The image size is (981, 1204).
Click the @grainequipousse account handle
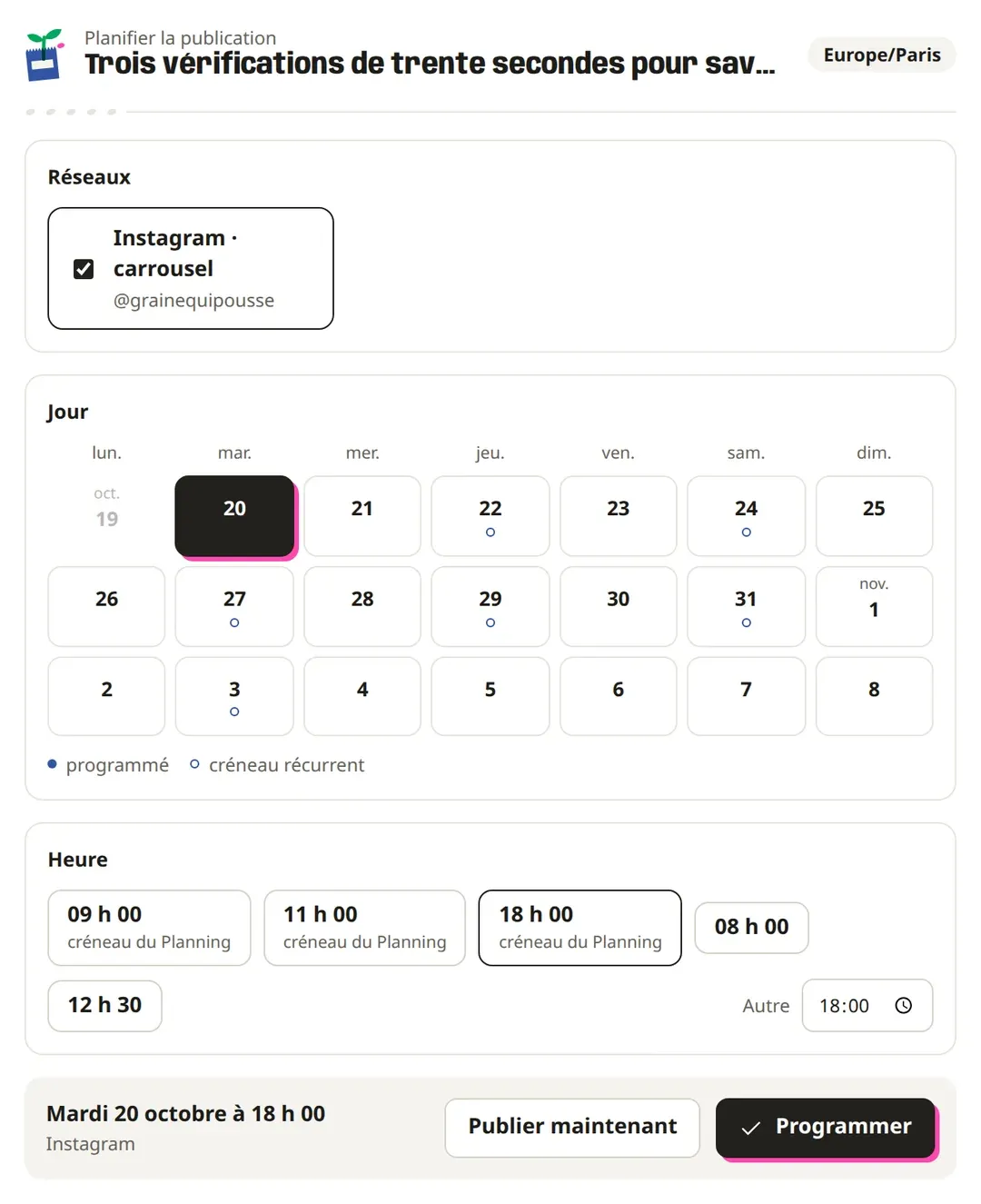193,300
